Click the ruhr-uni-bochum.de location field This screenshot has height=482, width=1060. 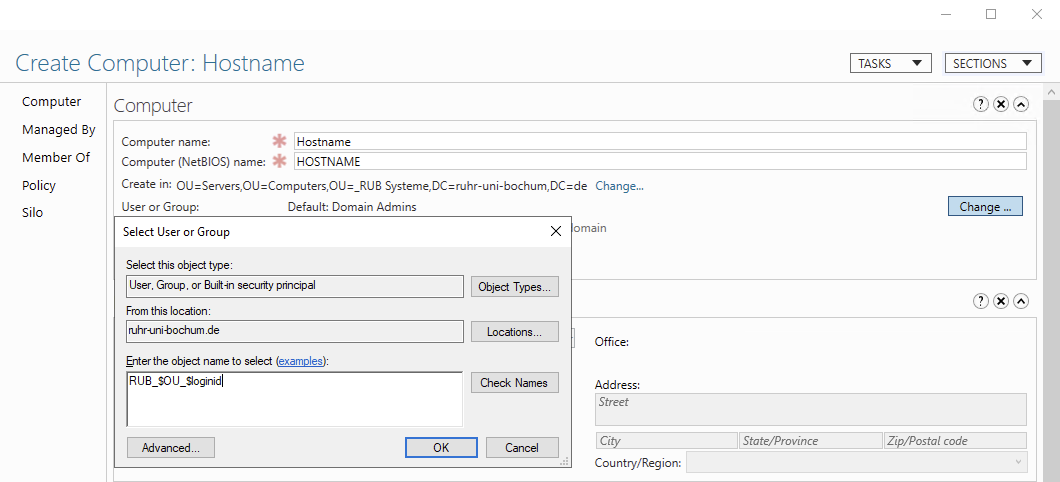(x=295, y=331)
